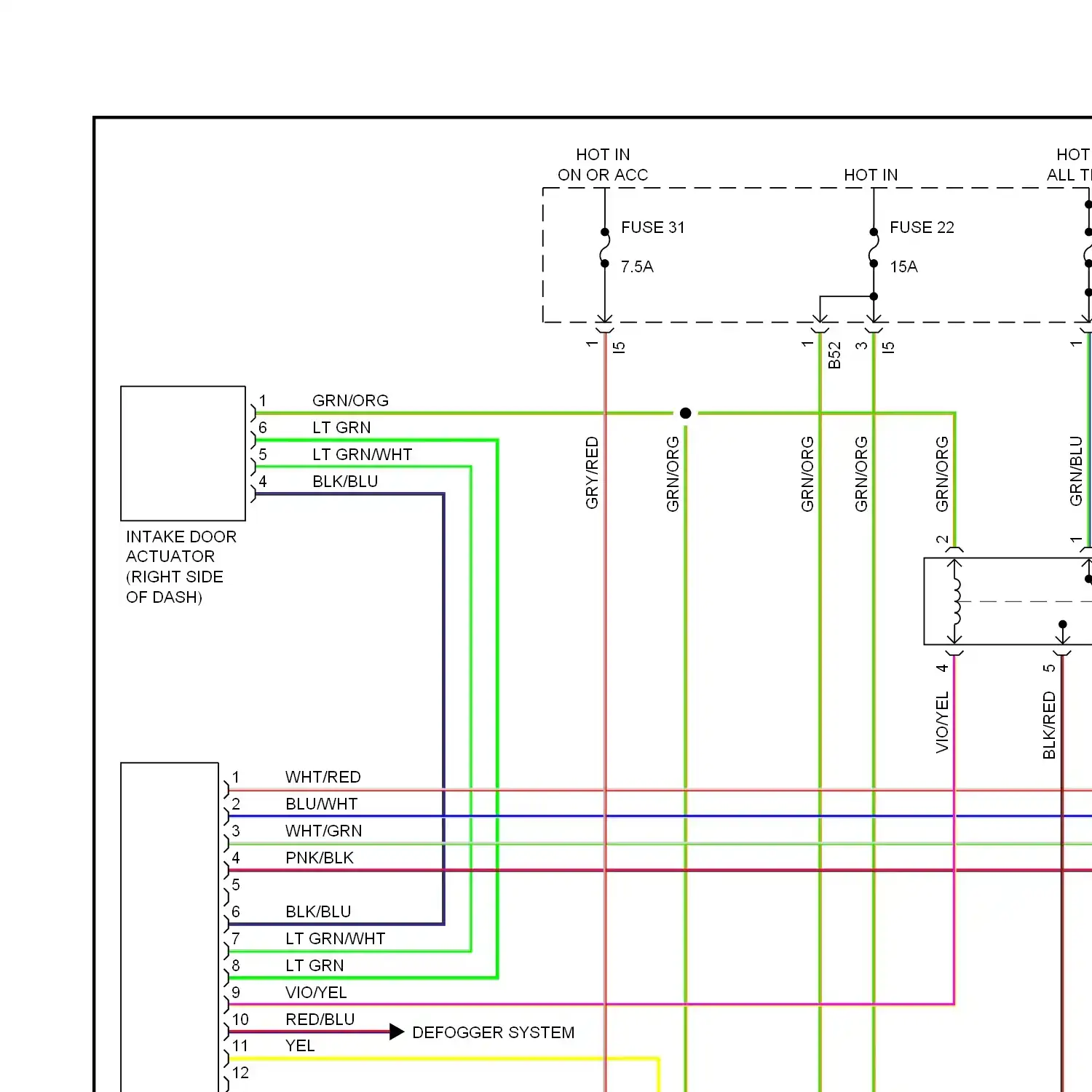
Task: Click the FUSE 22 label
Action: (x=922, y=227)
